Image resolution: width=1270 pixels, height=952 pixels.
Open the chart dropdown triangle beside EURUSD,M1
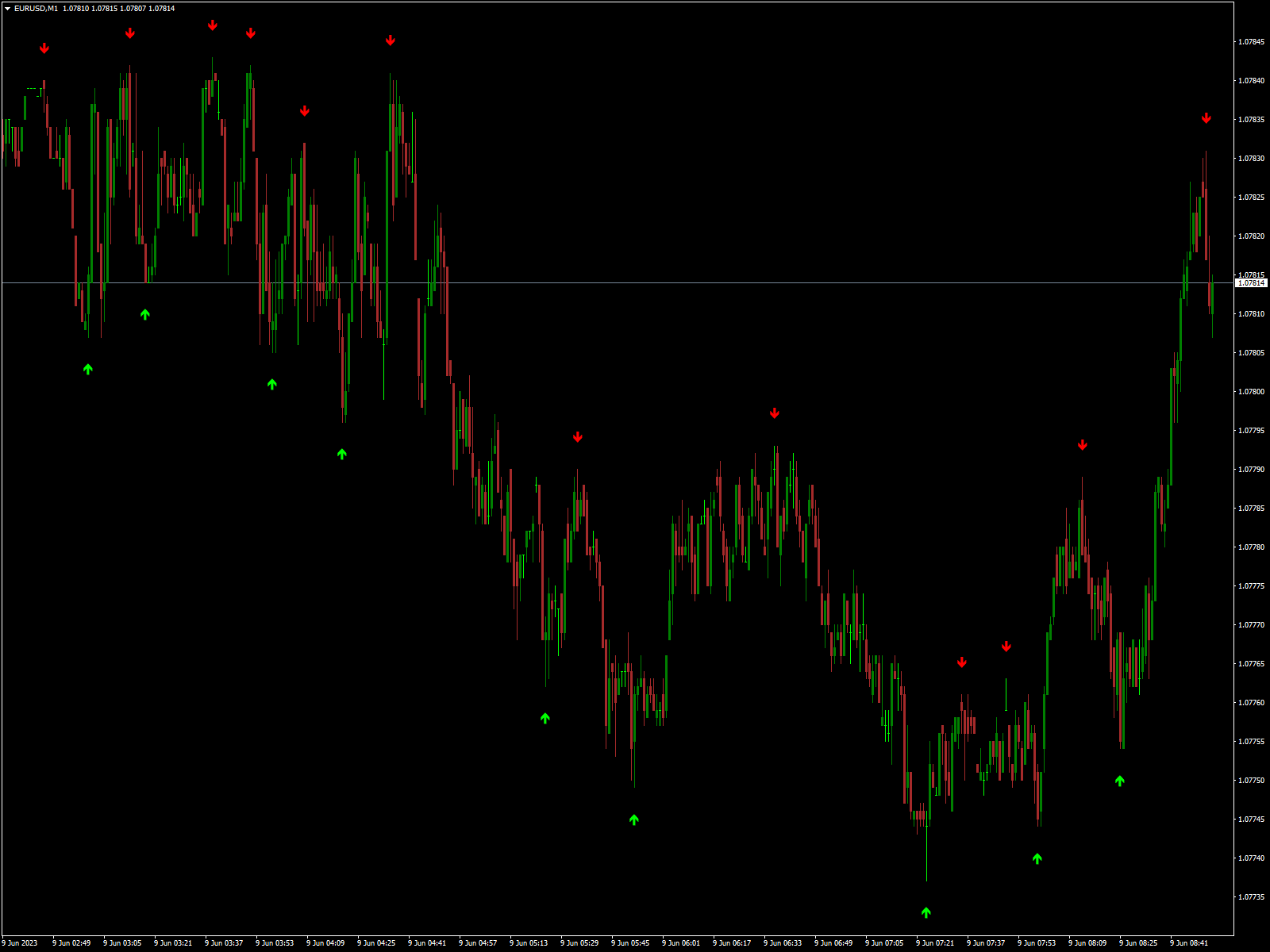[x=7, y=9]
